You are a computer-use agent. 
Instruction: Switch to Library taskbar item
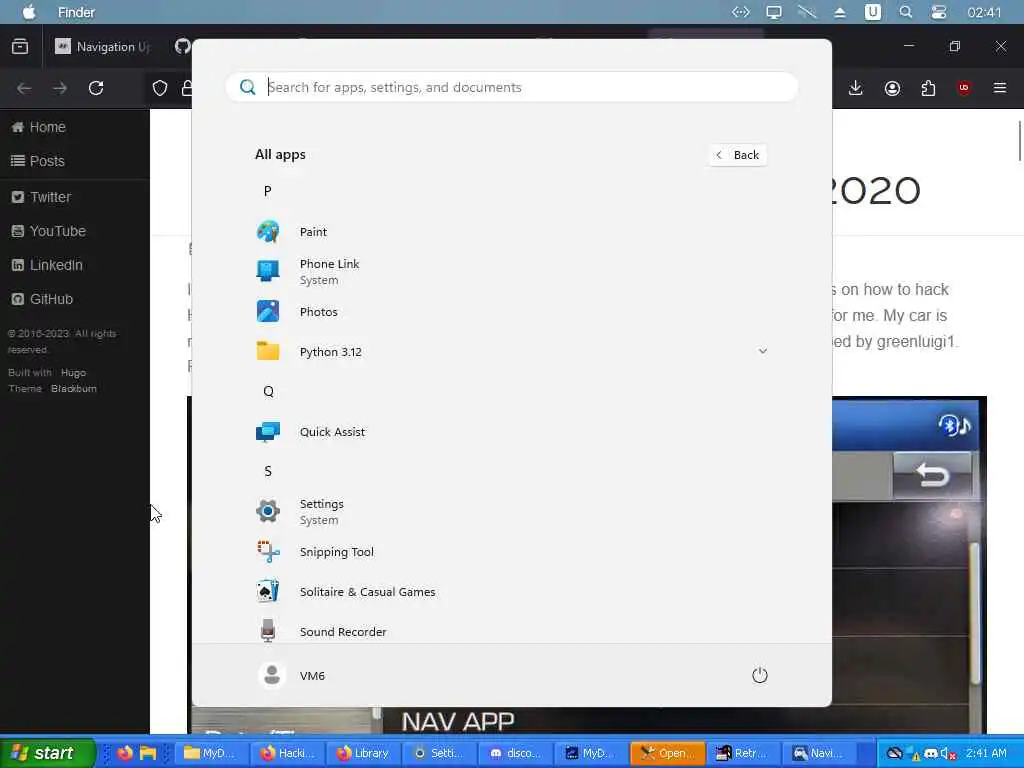tap(362, 753)
